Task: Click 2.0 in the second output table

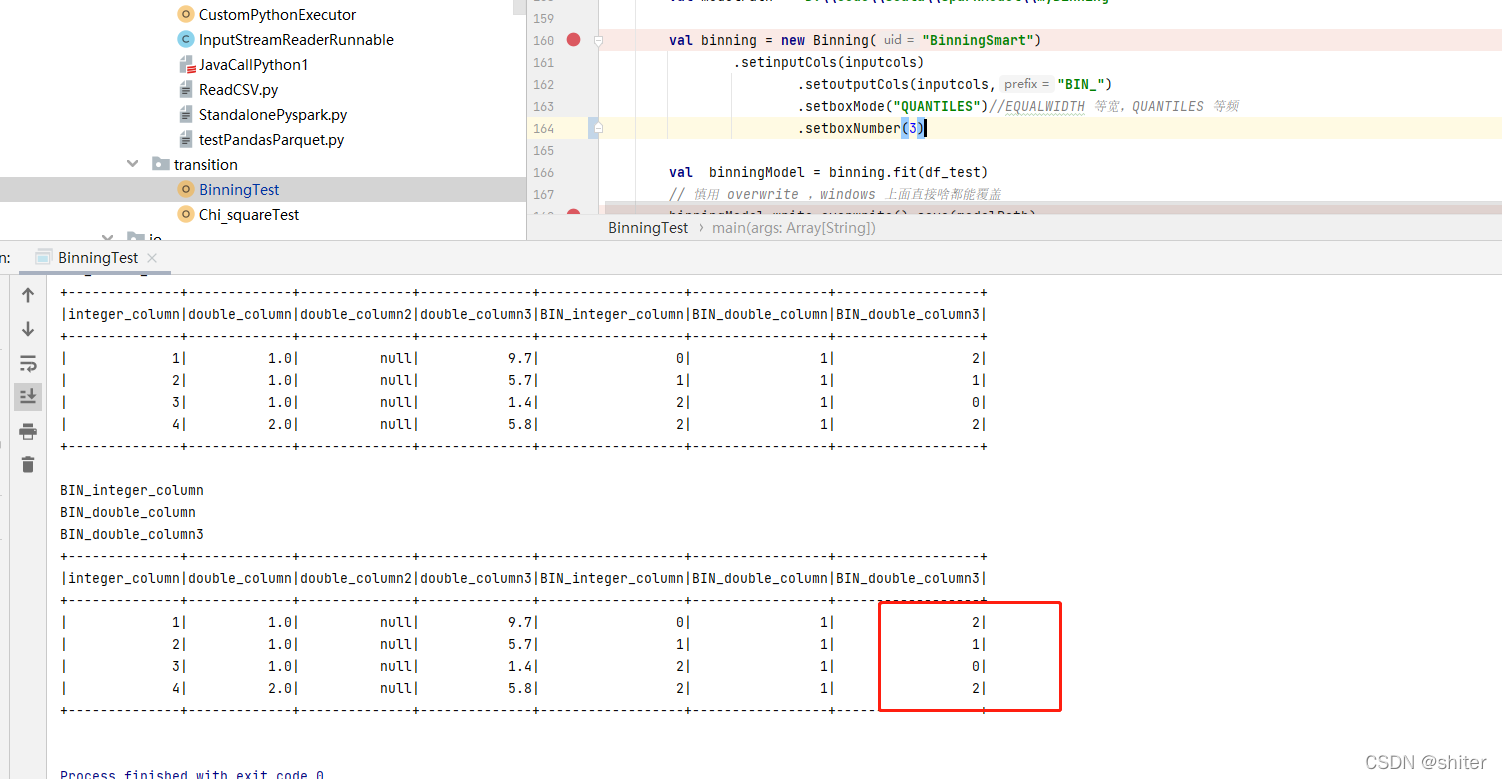Action: pos(279,688)
